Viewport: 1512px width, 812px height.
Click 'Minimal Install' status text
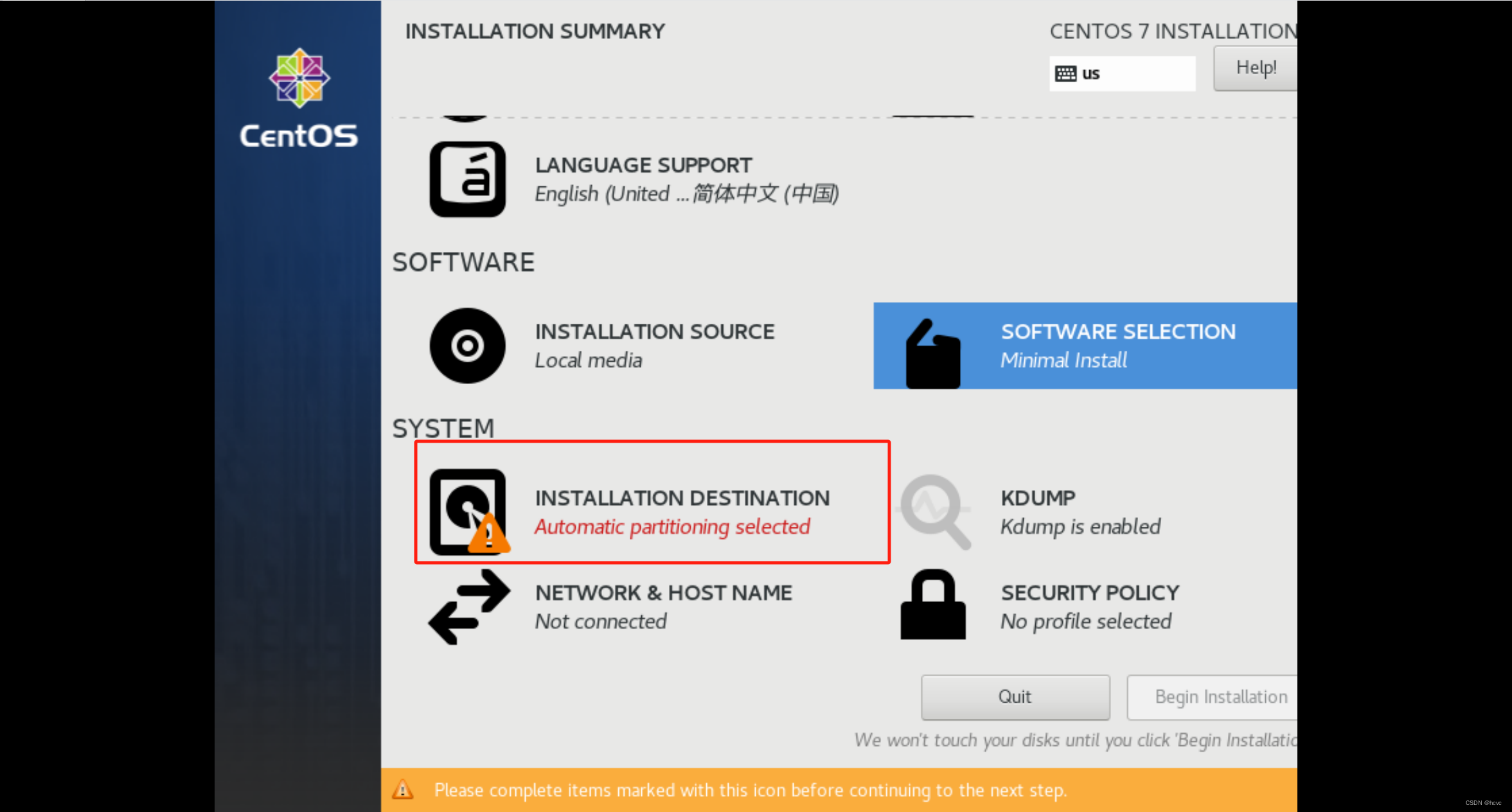click(x=1063, y=360)
